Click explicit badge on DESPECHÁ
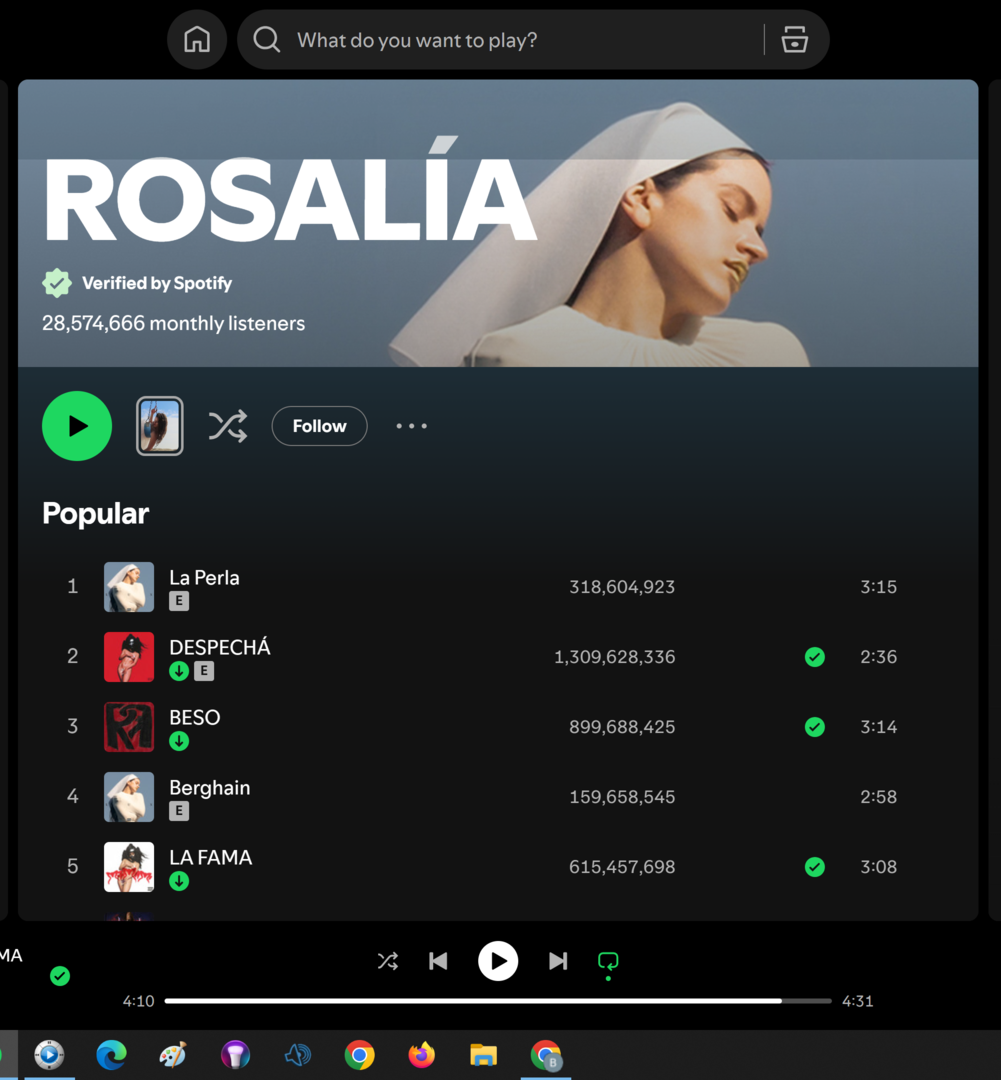Screen dimensions: 1001x1080 tap(204, 671)
